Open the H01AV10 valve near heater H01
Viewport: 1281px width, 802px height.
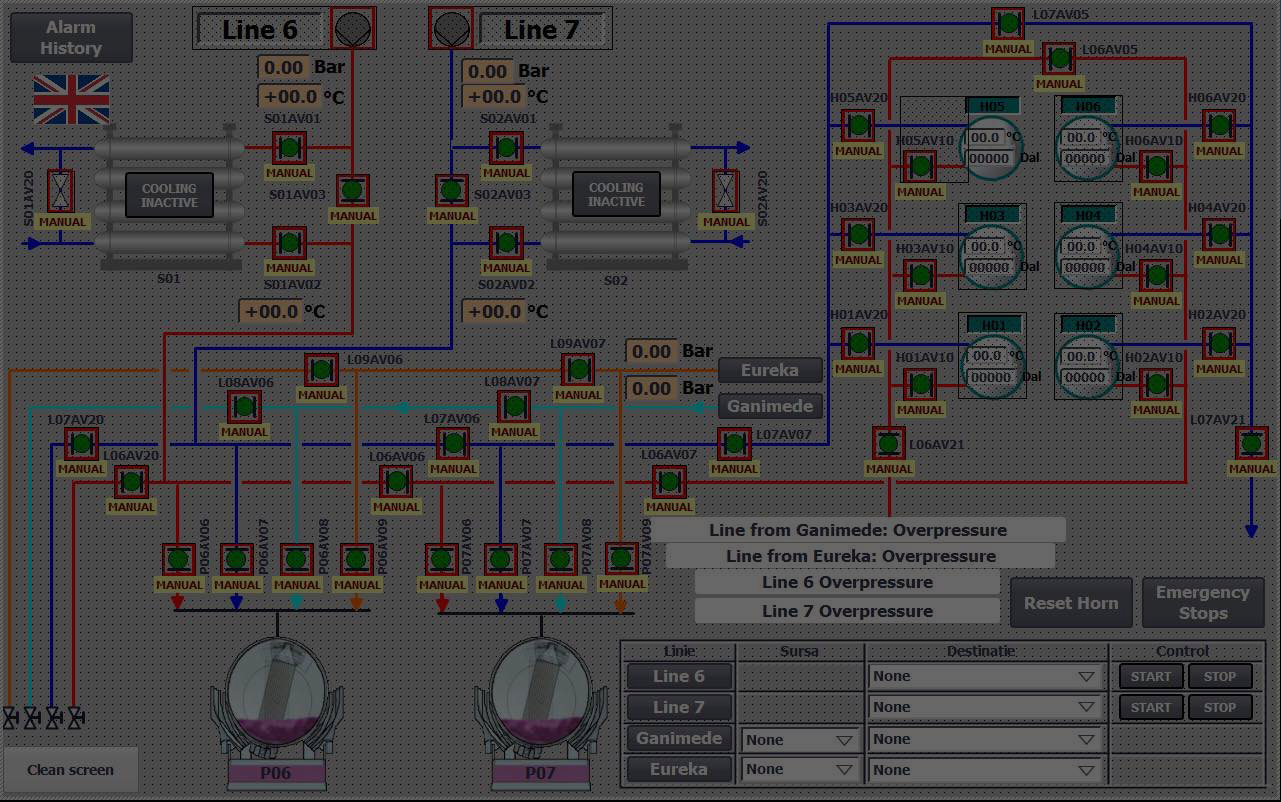919,383
